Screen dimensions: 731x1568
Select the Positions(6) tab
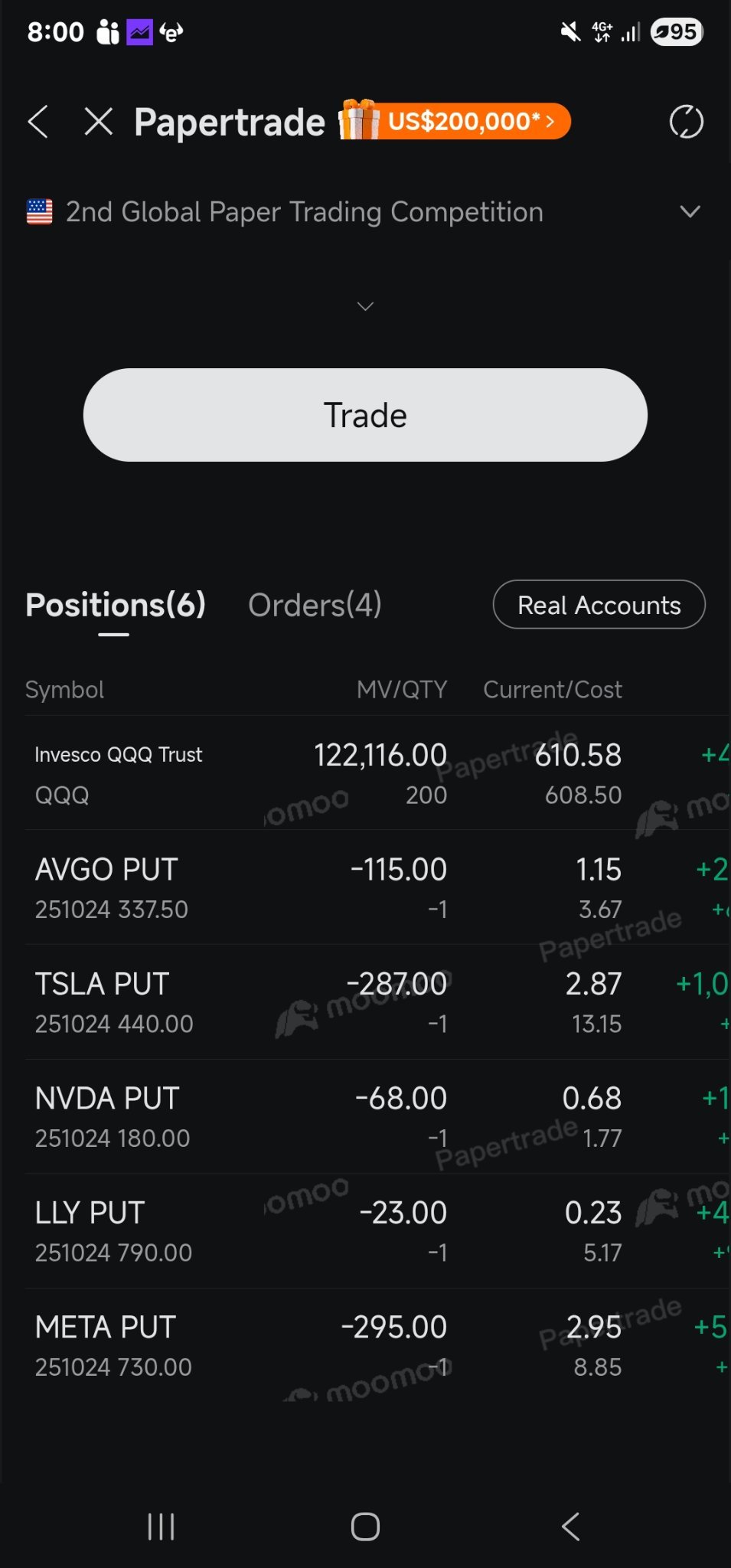tap(116, 605)
